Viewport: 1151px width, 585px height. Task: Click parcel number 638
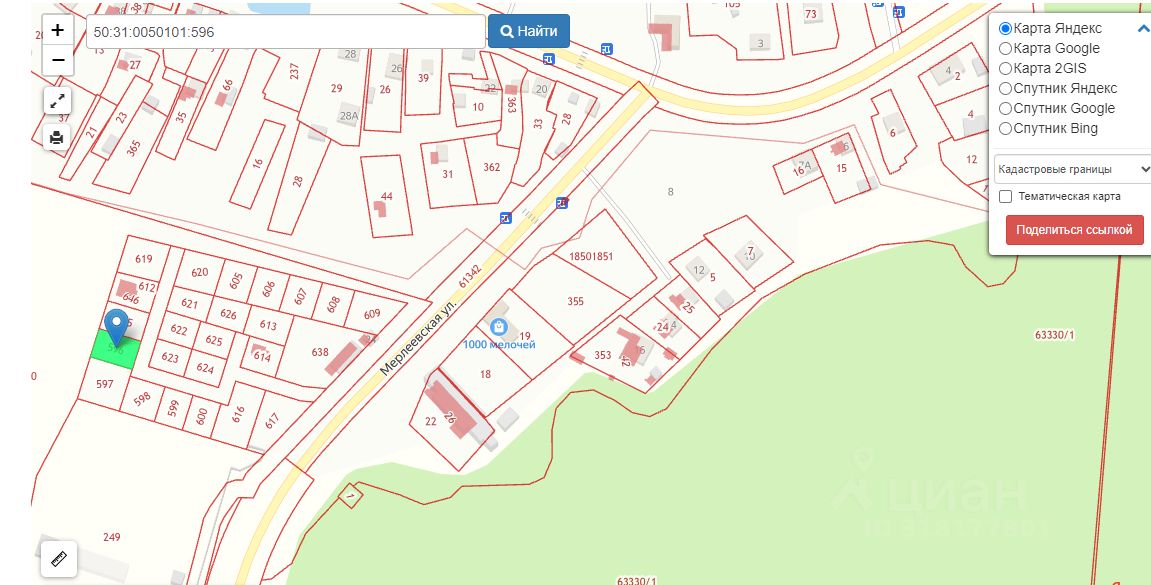click(320, 352)
